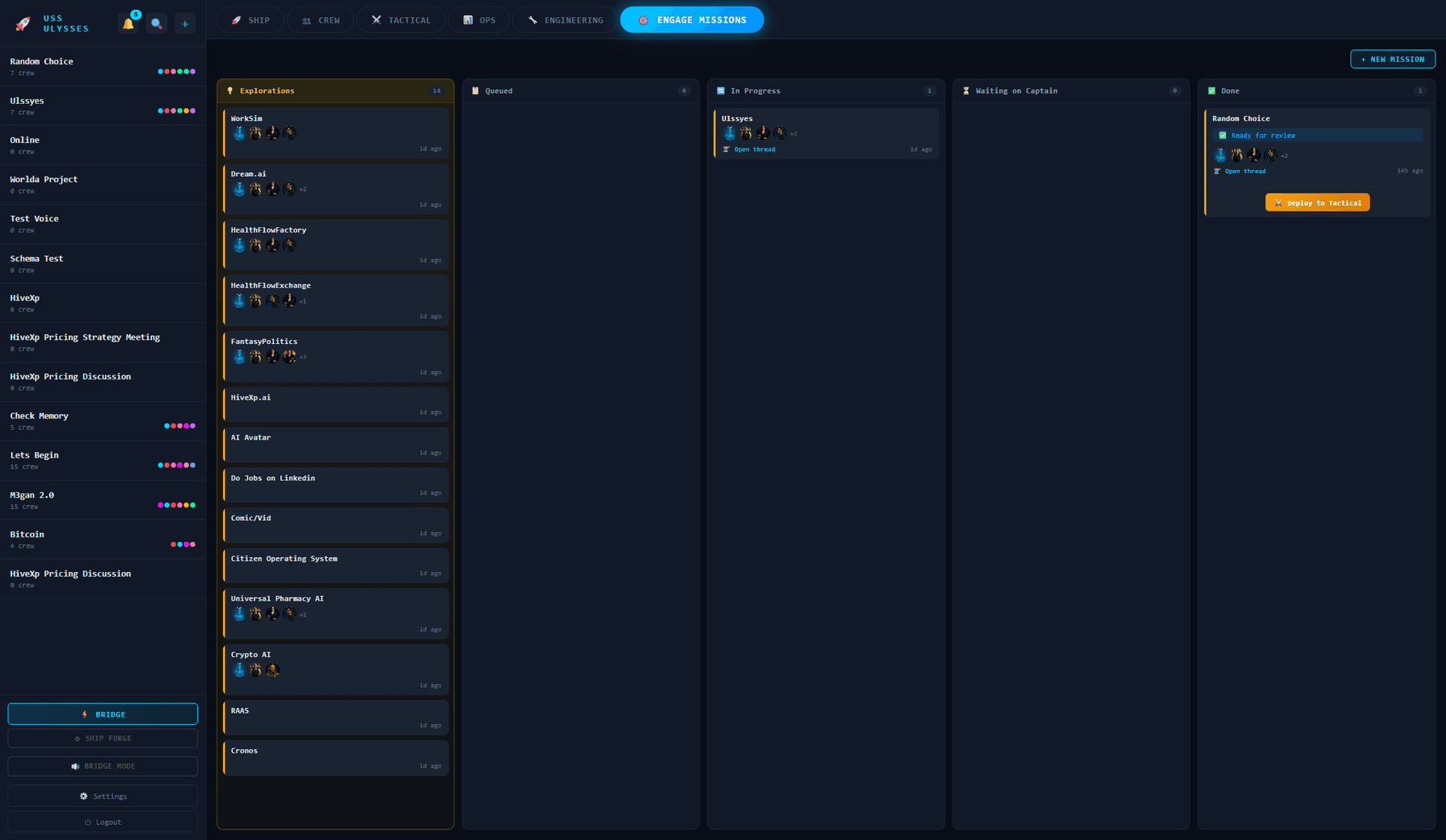1446x840 pixels.
Task: Expand the +3 hidden crew on FantasyPolitics
Action: [302, 357]
